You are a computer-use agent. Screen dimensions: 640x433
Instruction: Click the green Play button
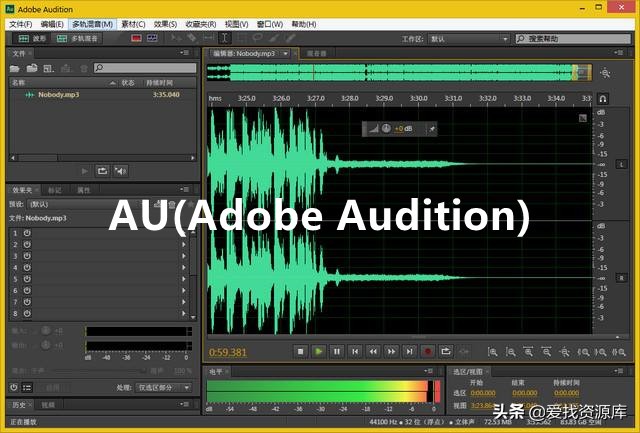coord(318,351)
